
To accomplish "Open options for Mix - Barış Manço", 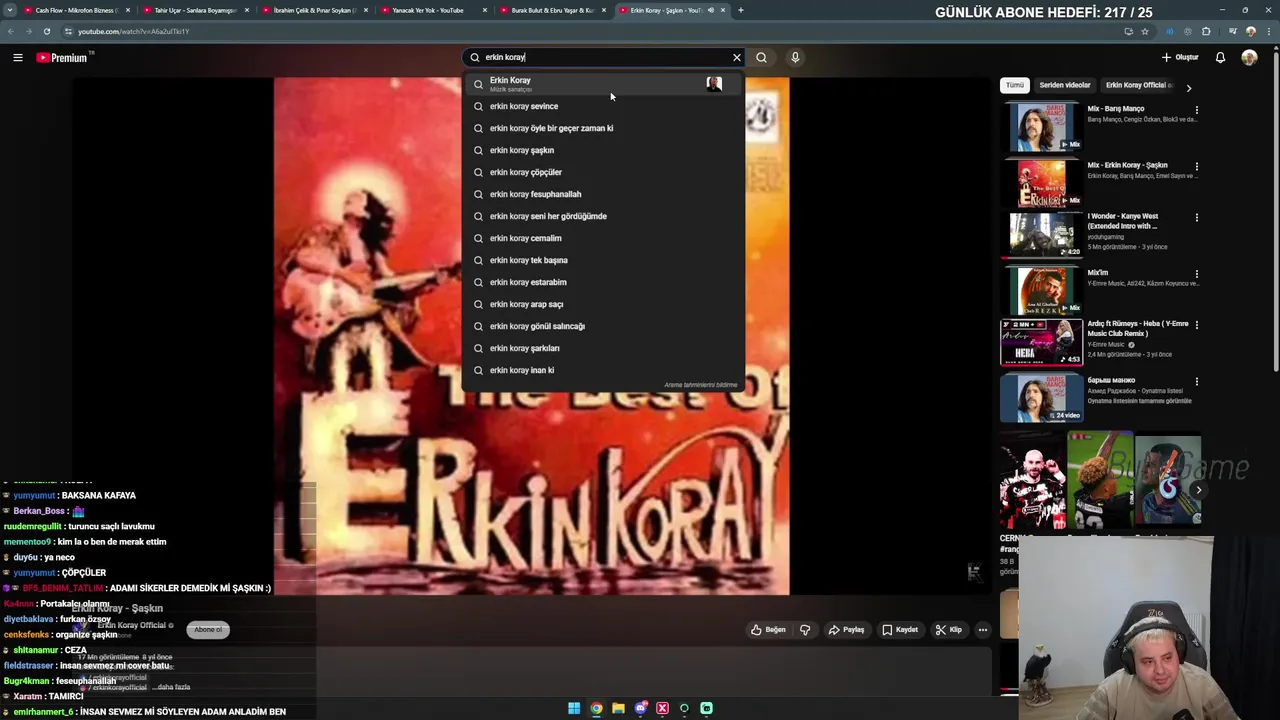I will pos(1196,110).
